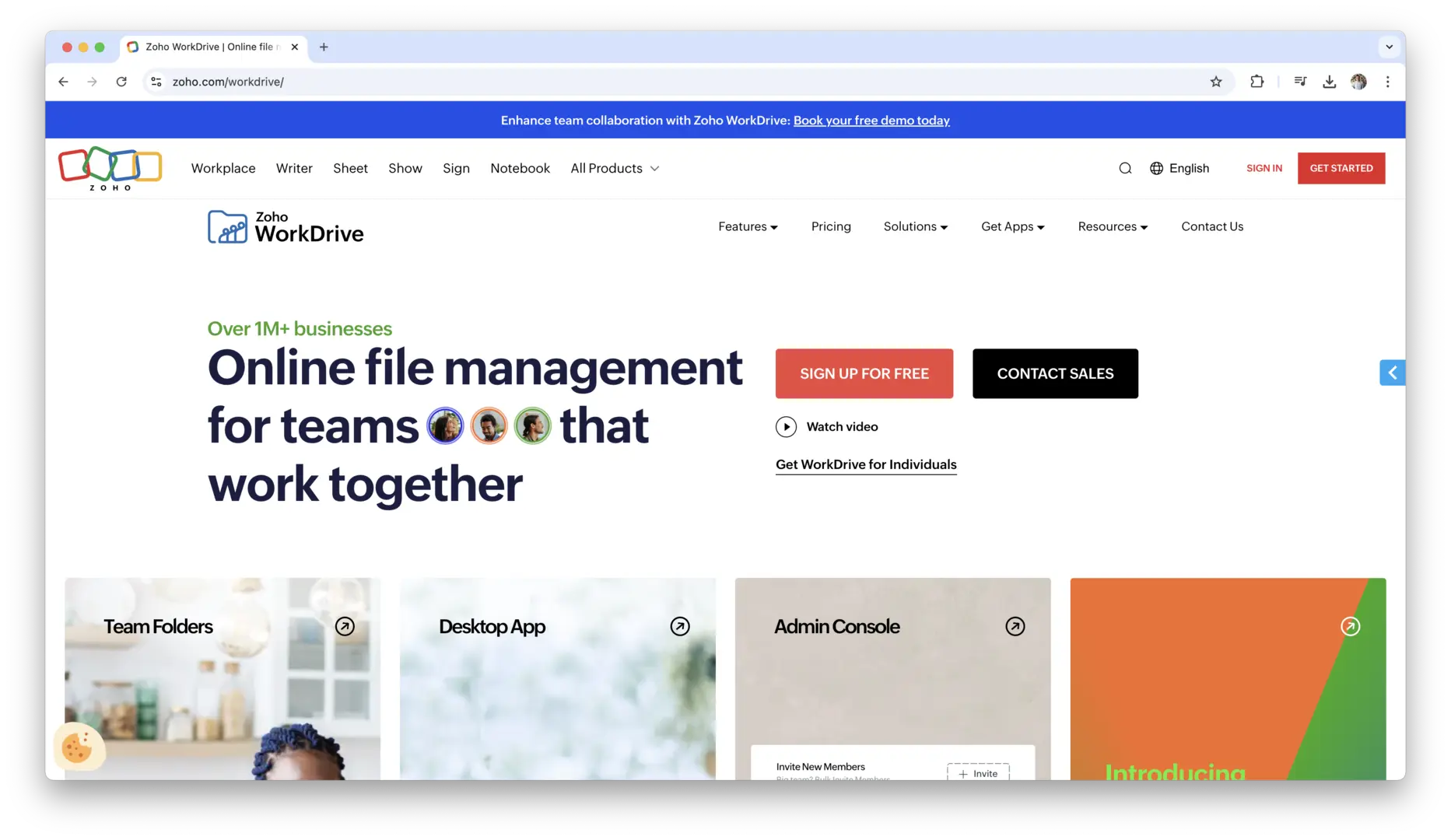This screenshot has width=1451, height=840.
Task: Click the Team Folders card title
Action: 158,627
